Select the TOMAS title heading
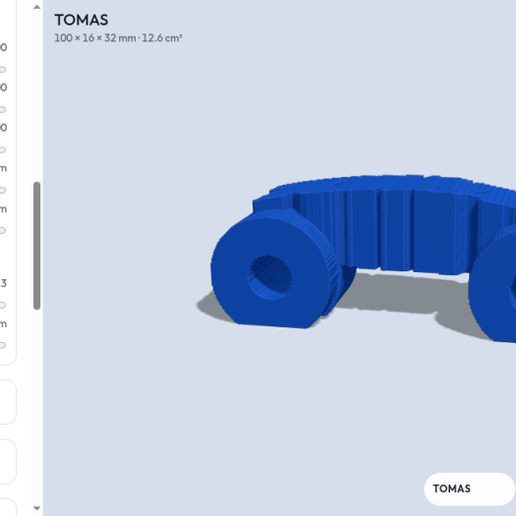This screenshot has height=516, width=516. pos(81,20)
